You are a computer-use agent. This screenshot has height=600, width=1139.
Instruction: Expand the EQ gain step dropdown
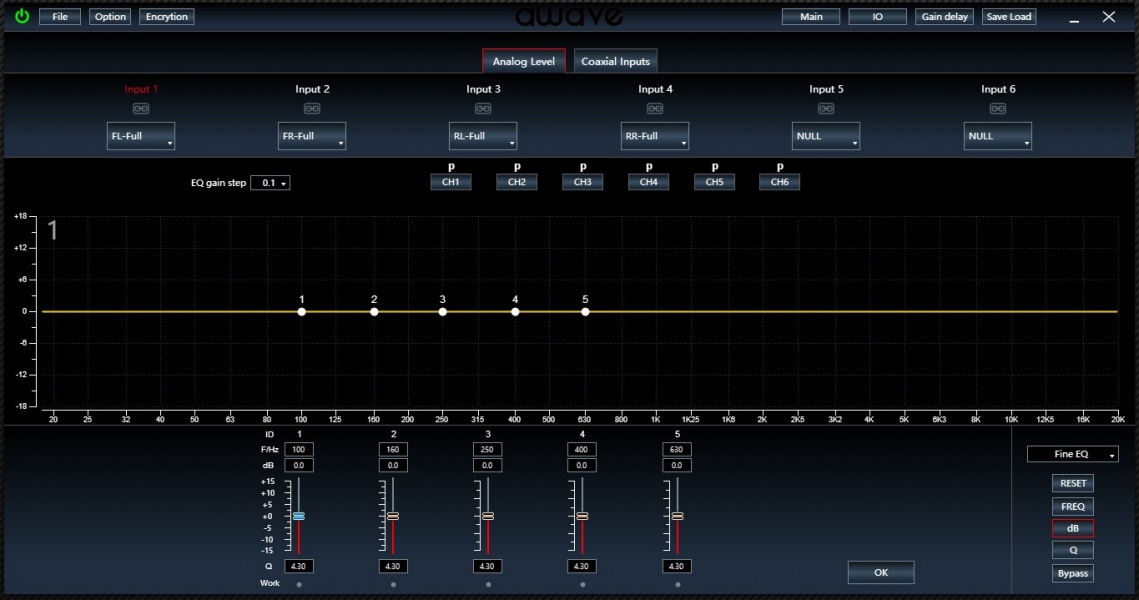pyautogui.click(x=270, y=183)
